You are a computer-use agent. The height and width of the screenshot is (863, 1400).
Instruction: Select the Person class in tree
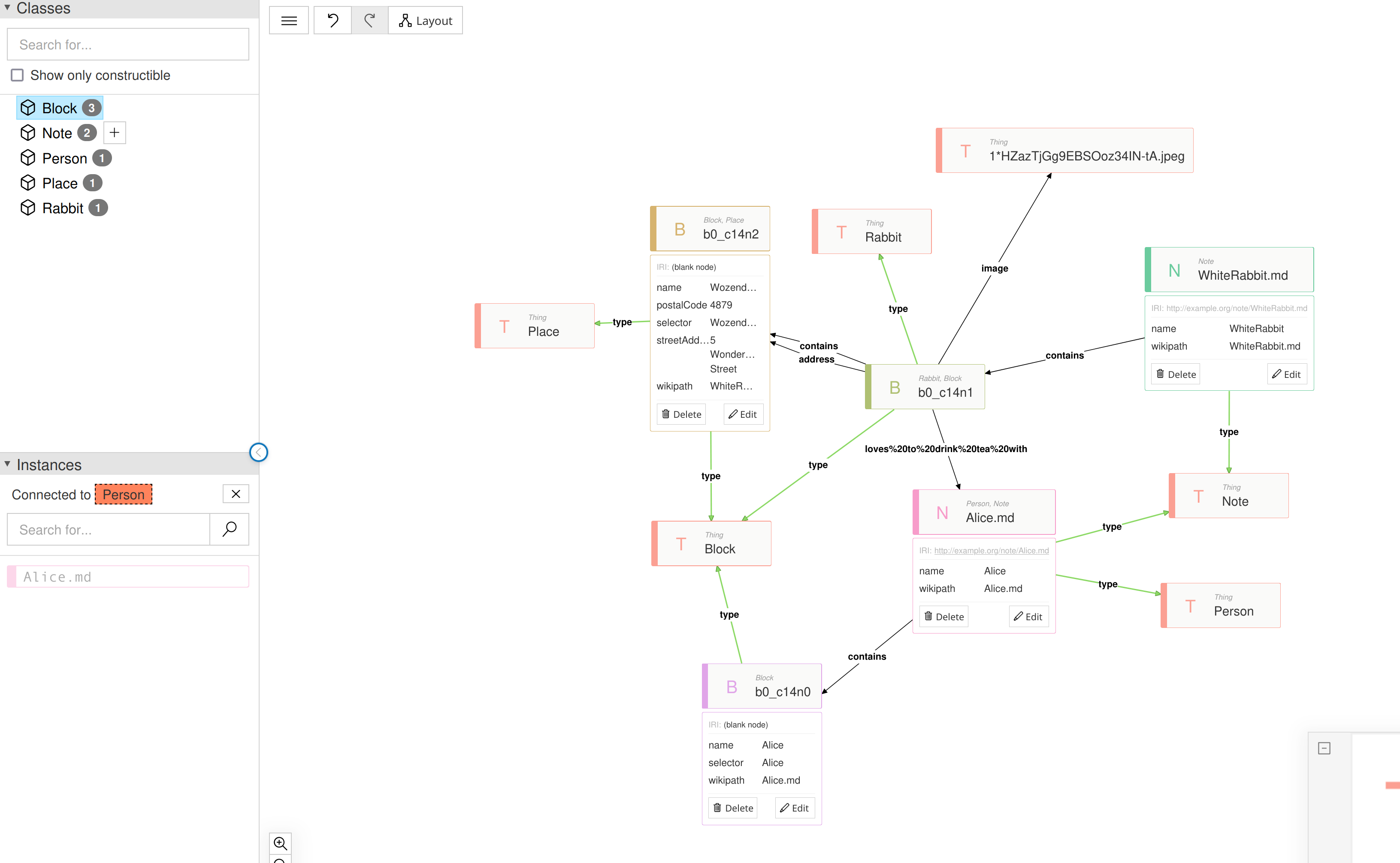(64, 158)
